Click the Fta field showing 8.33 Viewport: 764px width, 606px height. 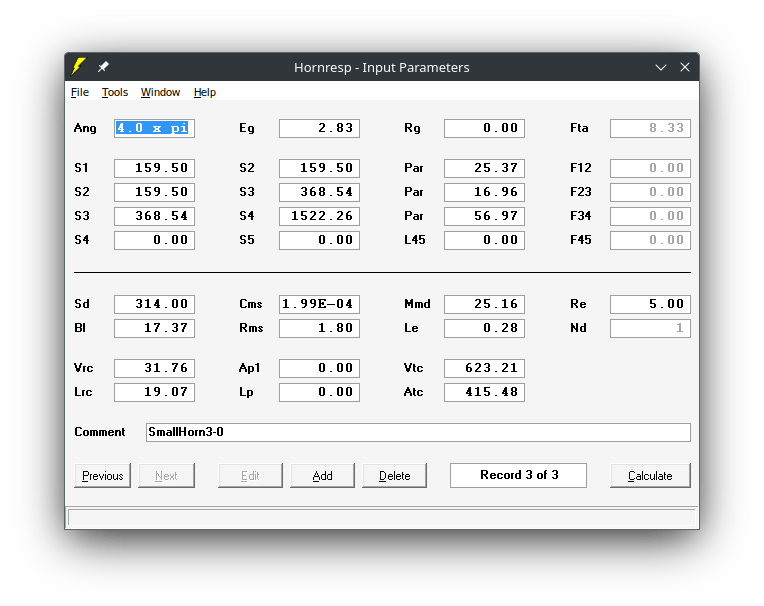[650, 129]
